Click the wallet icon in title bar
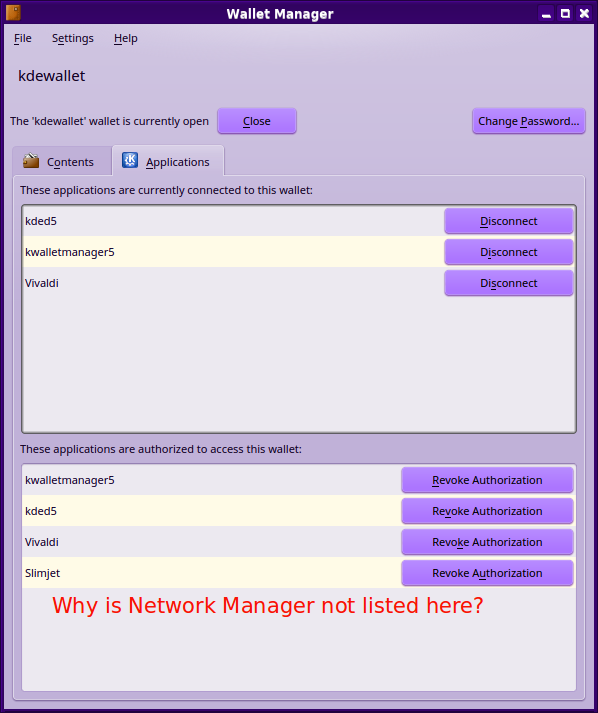This screenshot has height=713, width=598. click(14, 13)
